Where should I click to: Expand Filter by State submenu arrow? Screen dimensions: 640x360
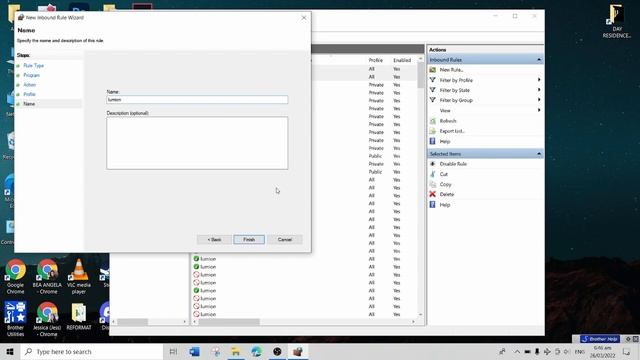[539, 90]
